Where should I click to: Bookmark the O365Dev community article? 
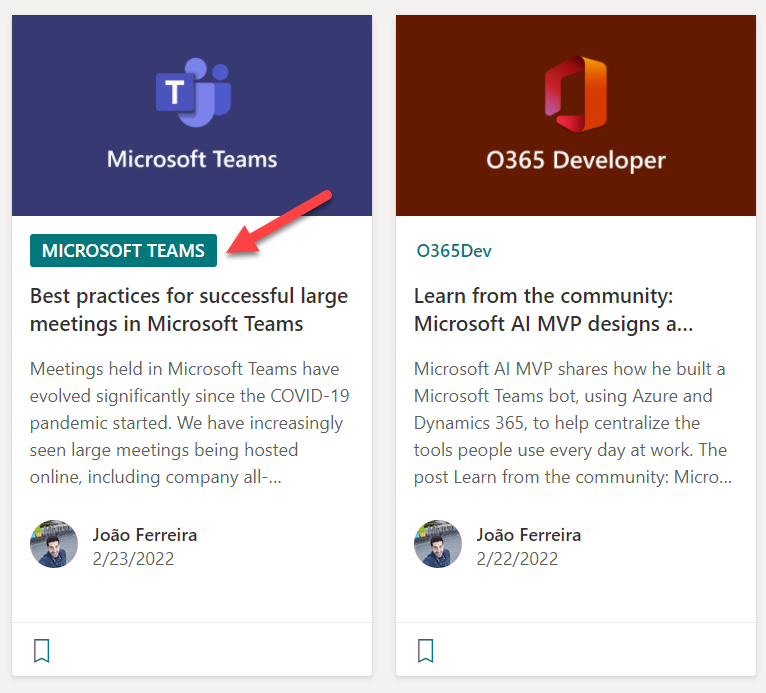pos(425,651)
